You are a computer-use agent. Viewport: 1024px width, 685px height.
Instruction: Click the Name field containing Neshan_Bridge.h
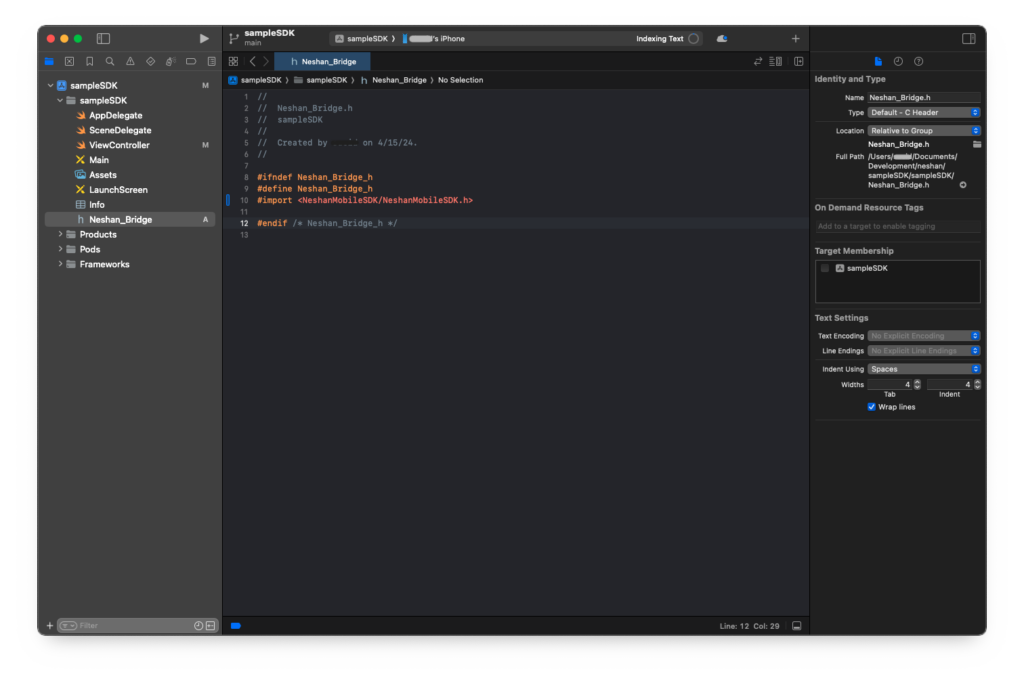(x=923, y=97)
